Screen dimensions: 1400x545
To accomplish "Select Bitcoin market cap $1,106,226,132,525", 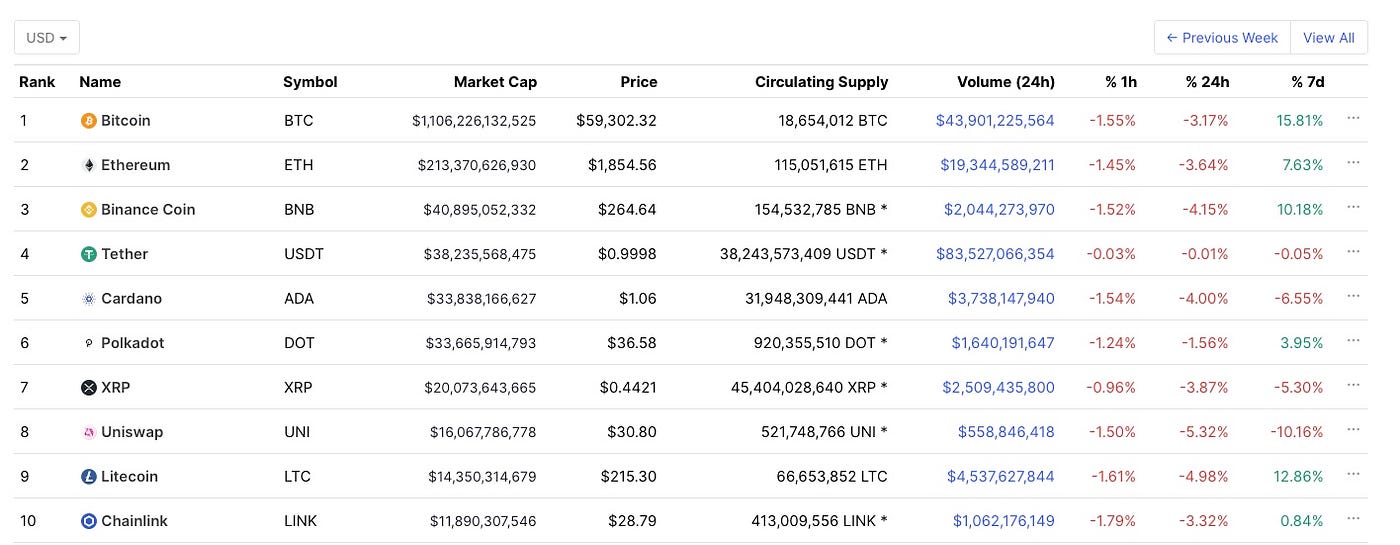I will click(474, 121).
